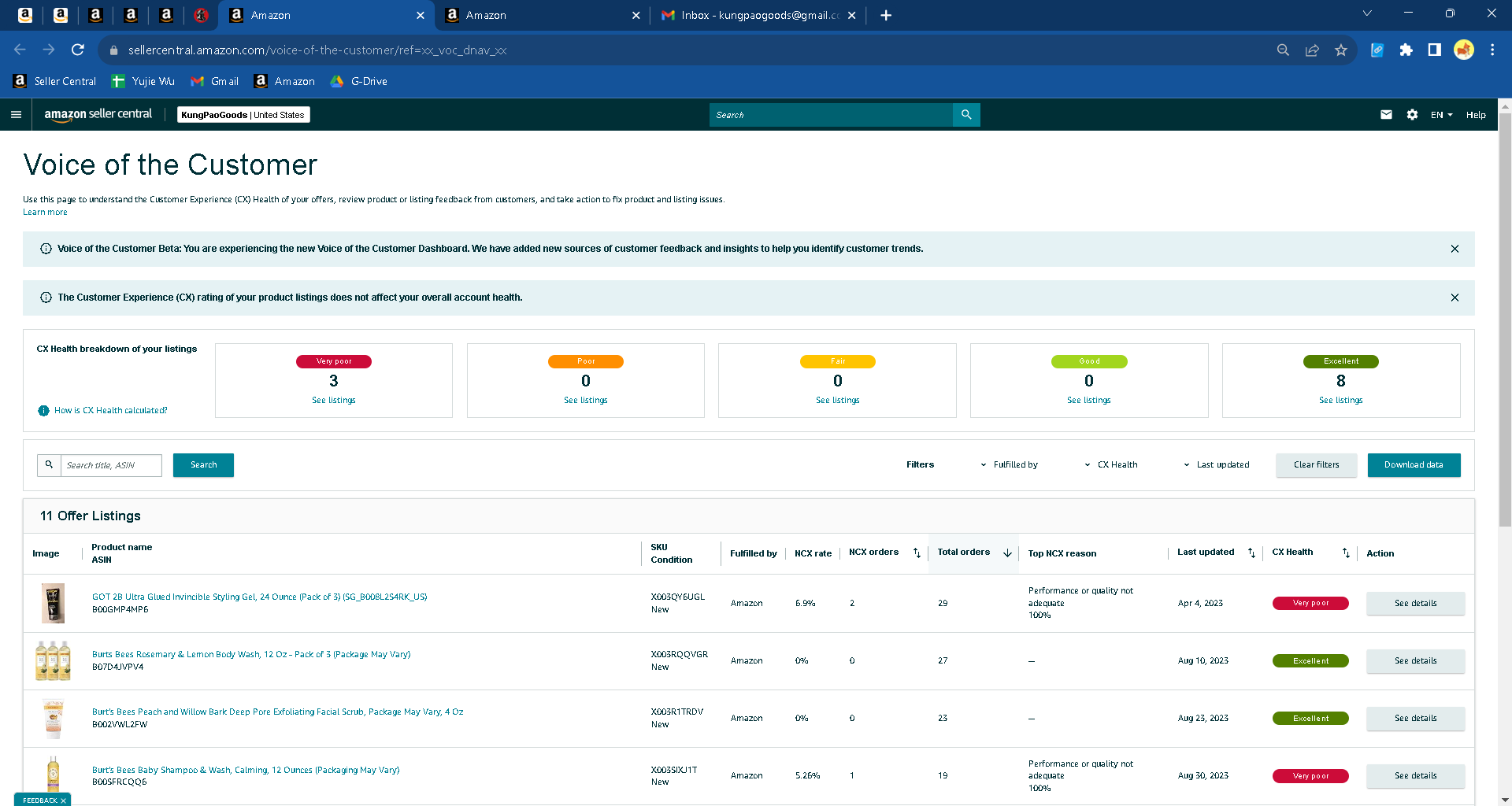1512x806 pixels.
Task: Open the browser extensions puzzle icon
Action: (x=1406, y=50)
